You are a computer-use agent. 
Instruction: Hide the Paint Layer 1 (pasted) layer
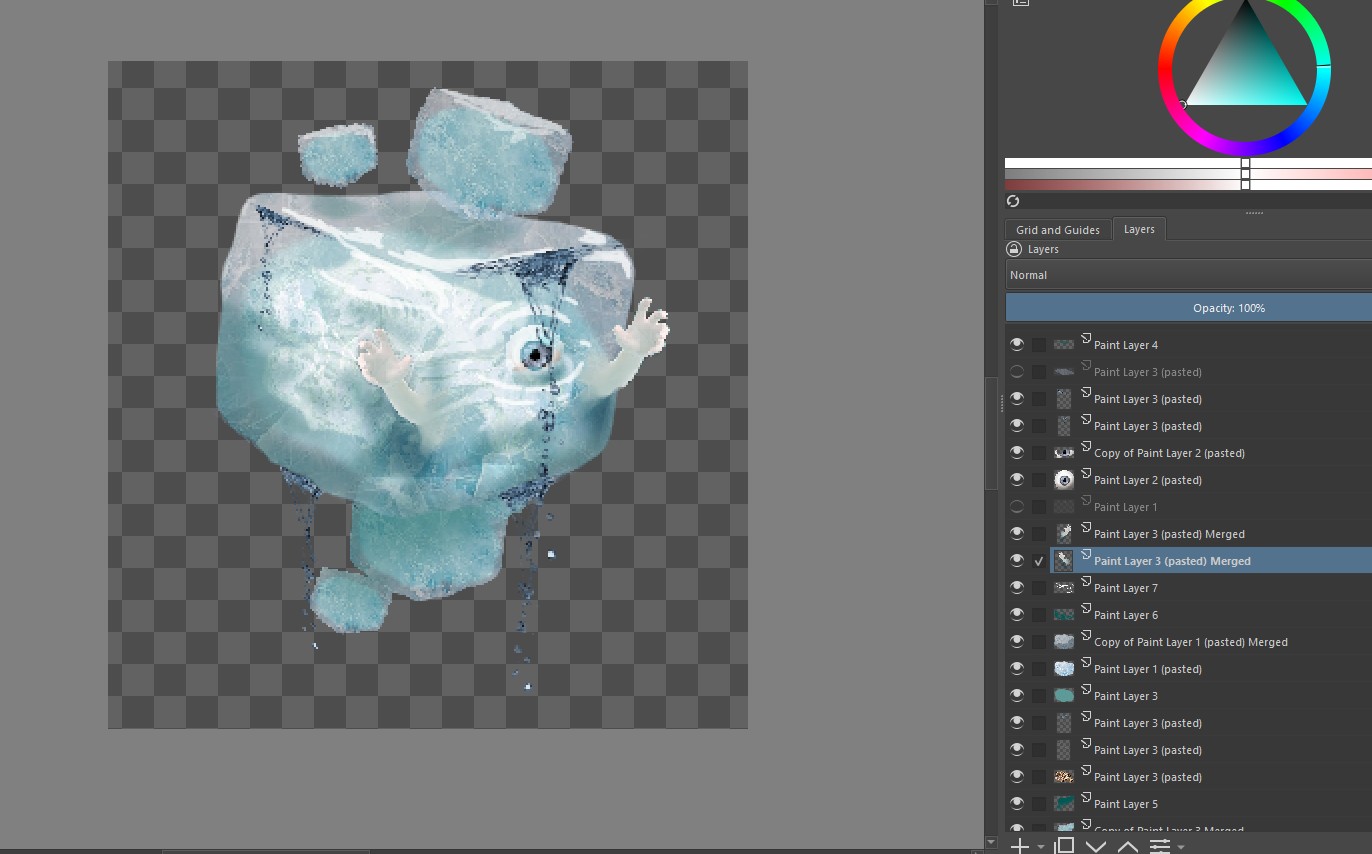[1017, 669]
